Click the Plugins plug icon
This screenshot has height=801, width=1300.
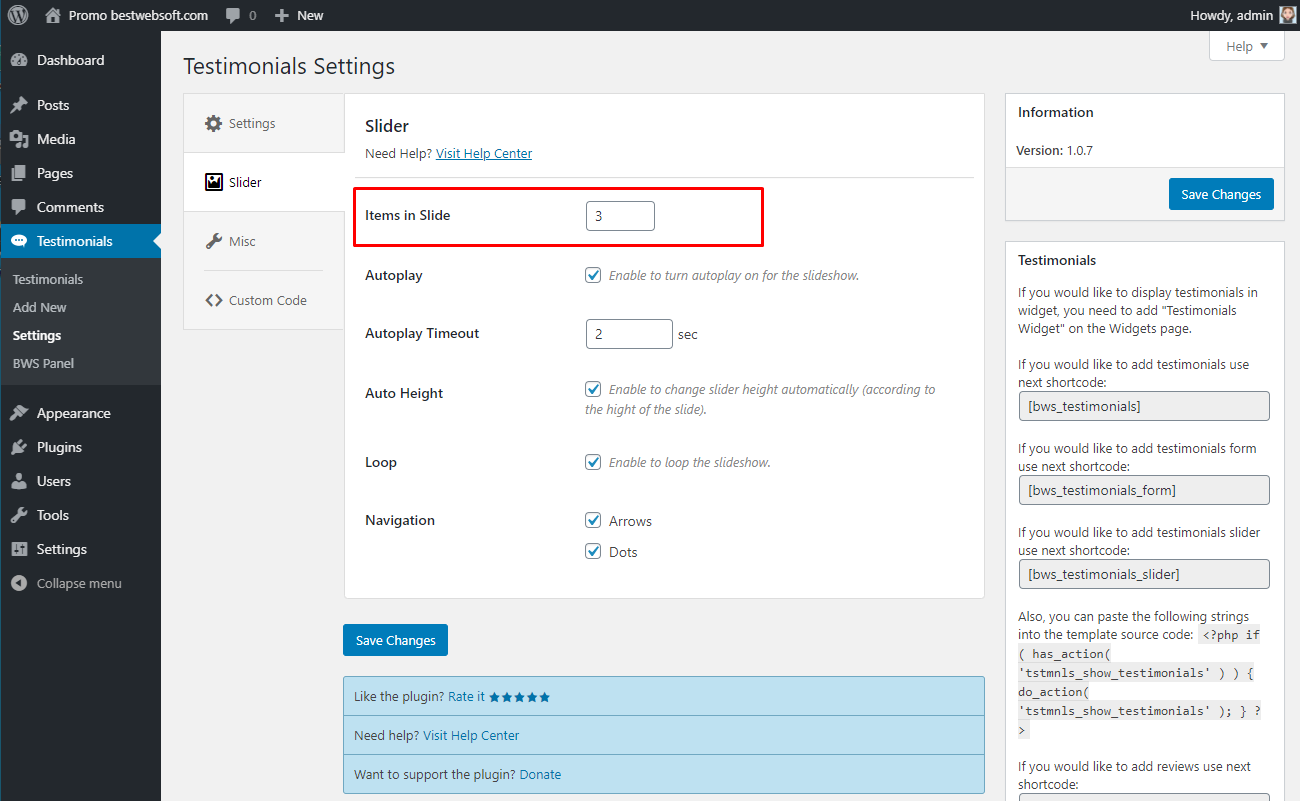[x=19, y=447]
